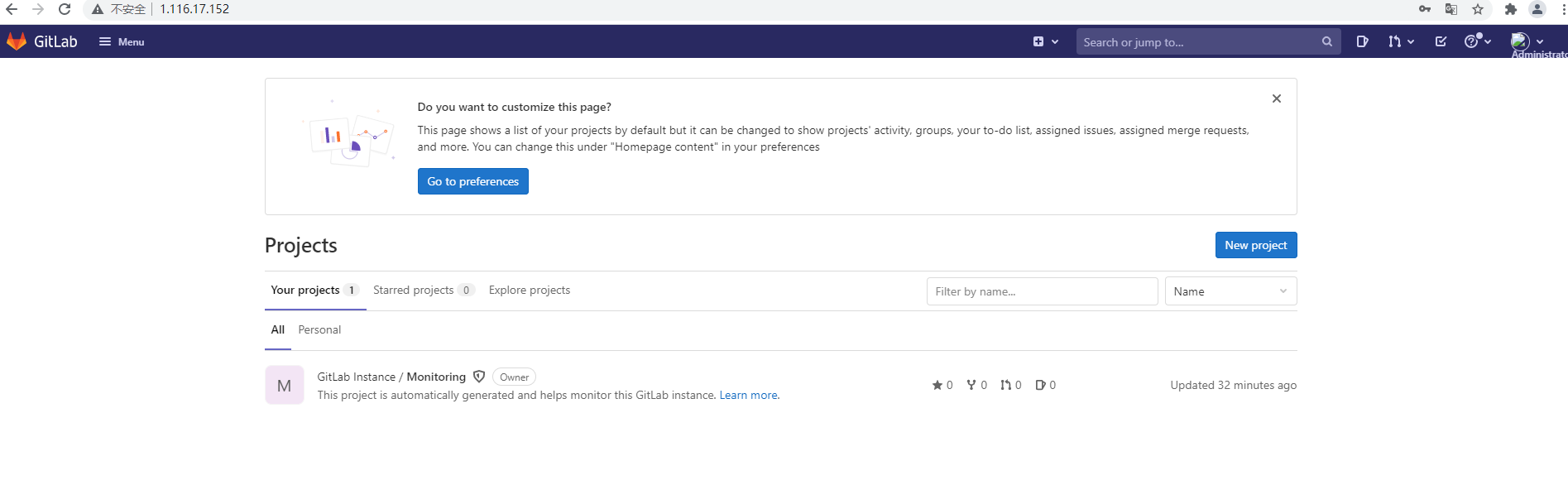The height and width of the screenshot is (490, 1568).
Task: Expand the create new plus dropdown
Action: 1045,41
